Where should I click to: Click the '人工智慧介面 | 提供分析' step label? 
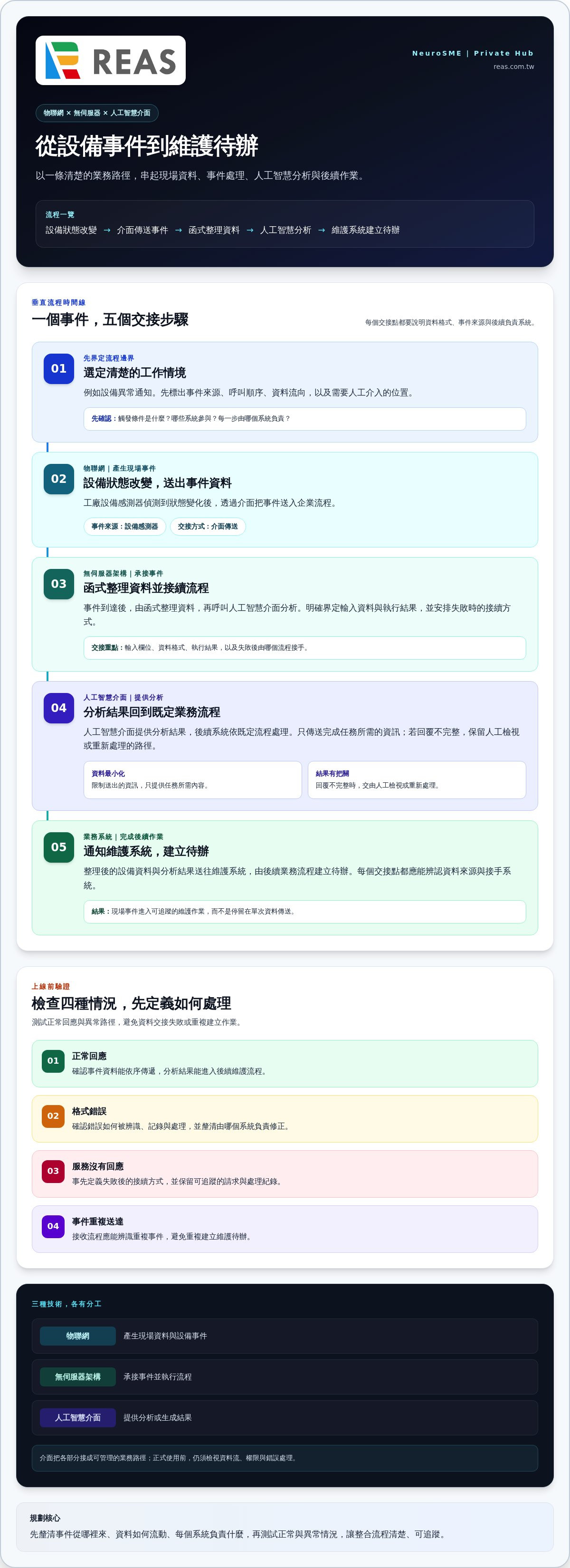[x=123, y=698]
